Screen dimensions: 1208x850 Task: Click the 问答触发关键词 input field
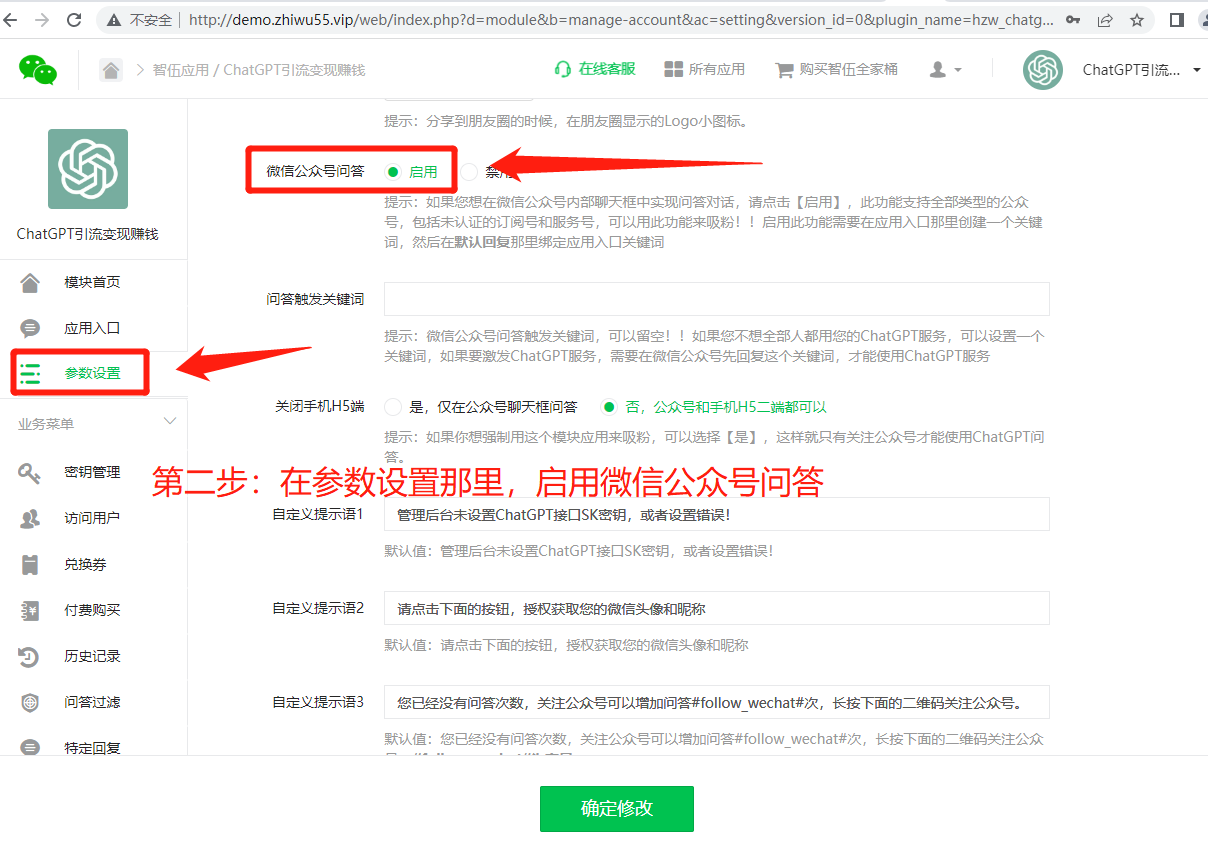pyautogui.click(x=717, y=299)
